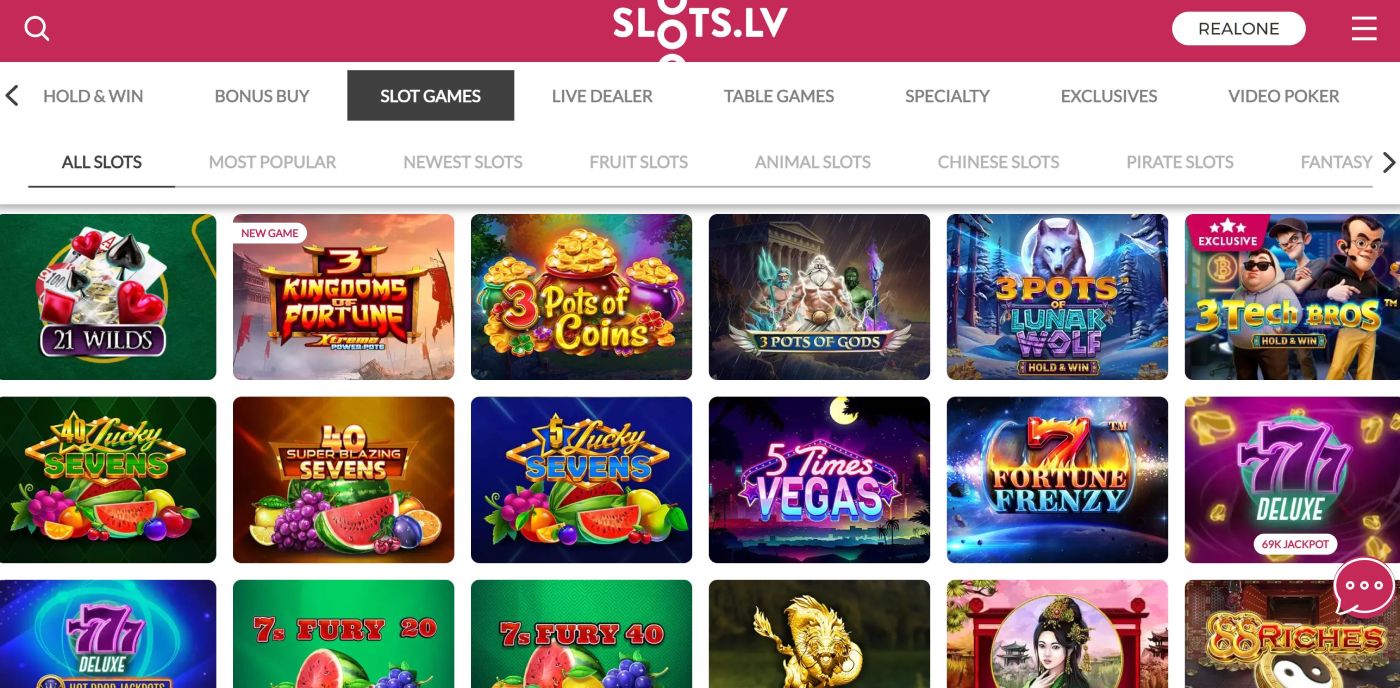The height and width of the screenshot is (688, 1400).
Task: Open 3 Kingdoms of Fortune game
Action: pos(344,297)
